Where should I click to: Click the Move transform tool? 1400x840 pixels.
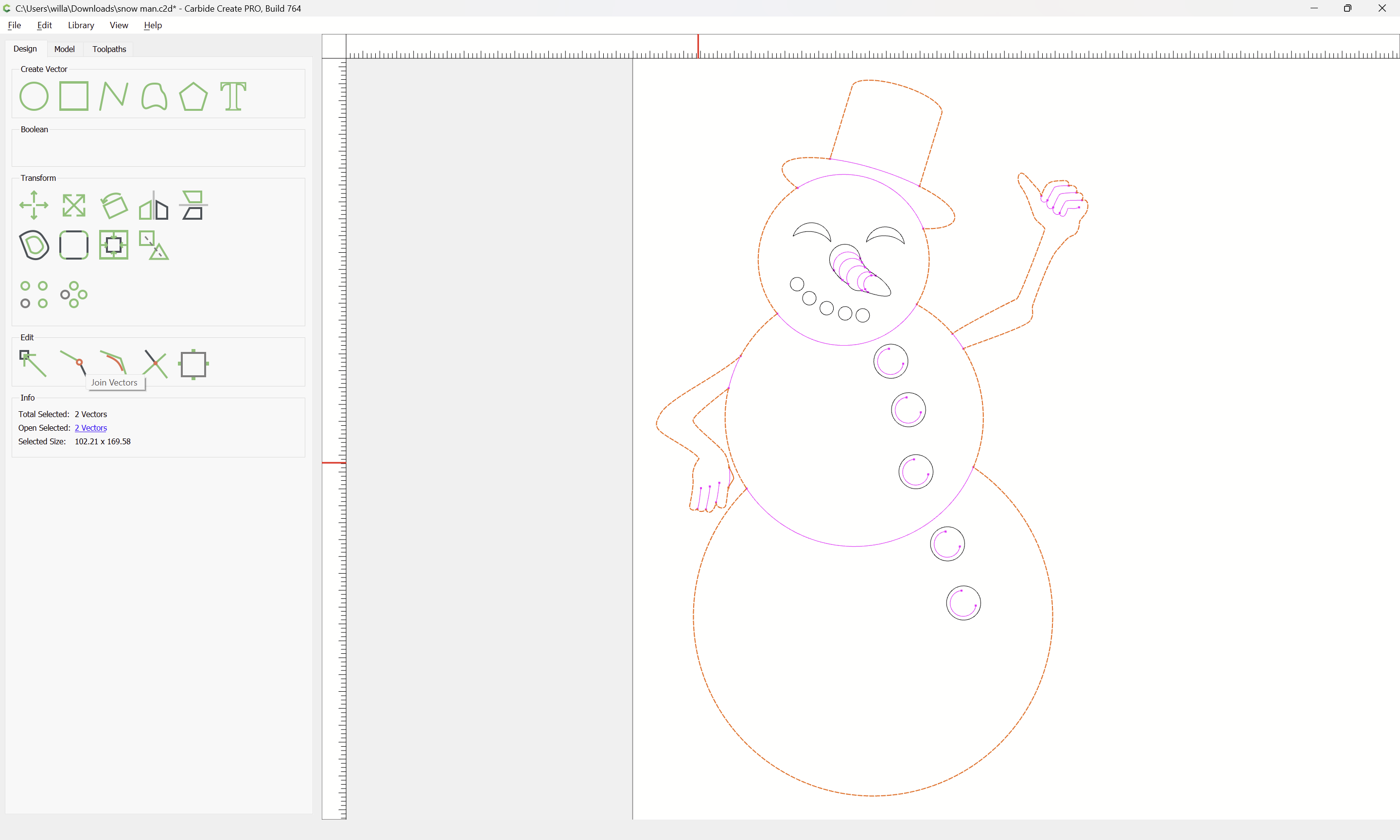(x=34, y=205)
